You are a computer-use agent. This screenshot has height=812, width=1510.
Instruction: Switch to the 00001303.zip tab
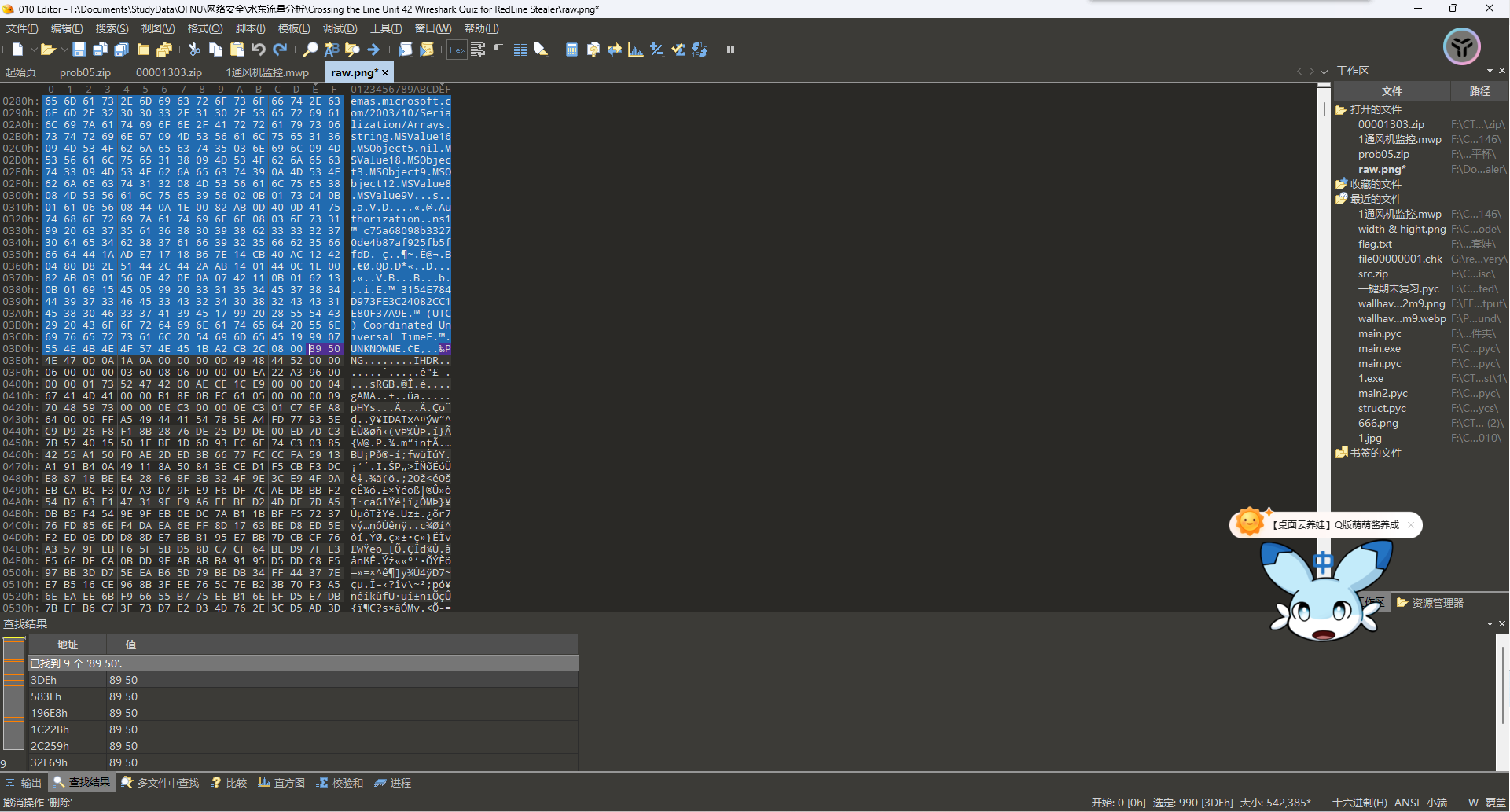tap(170, 72)
